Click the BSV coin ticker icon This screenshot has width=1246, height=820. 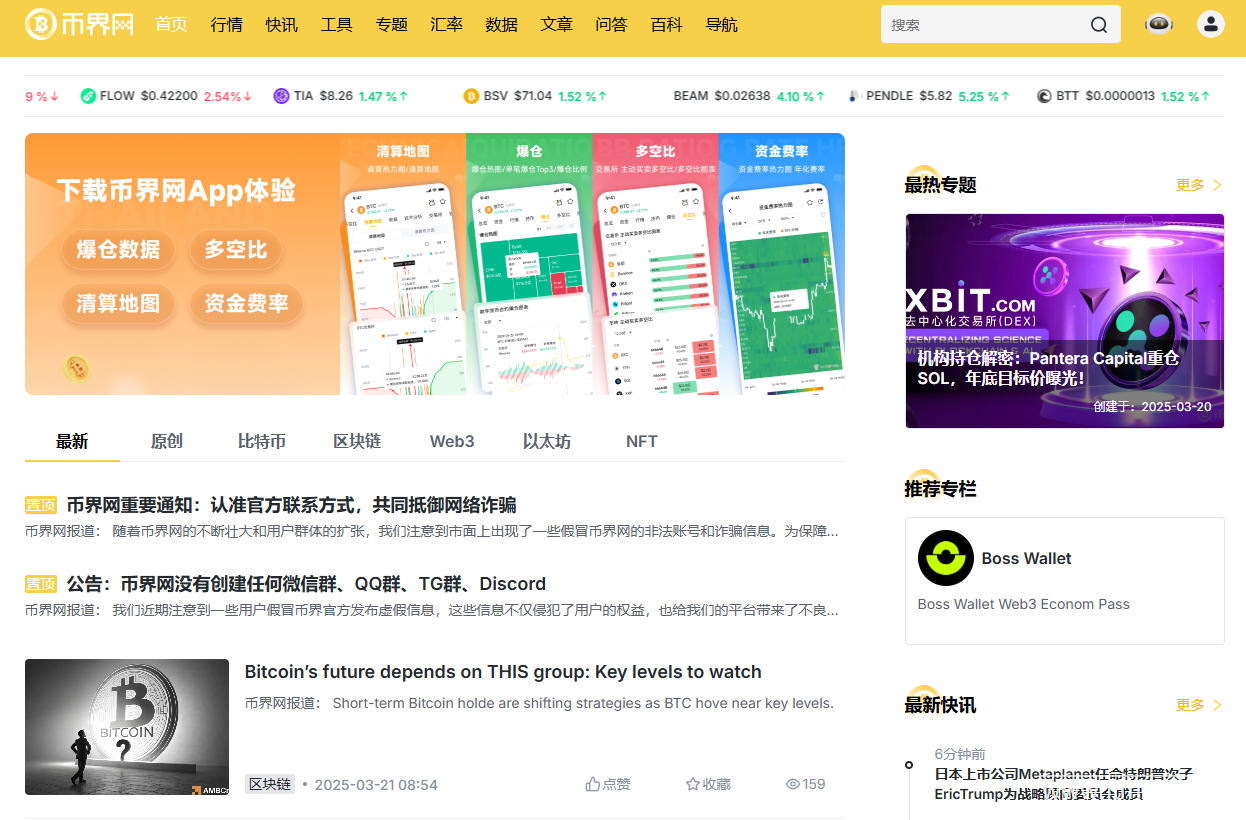(x=471, y=96)
